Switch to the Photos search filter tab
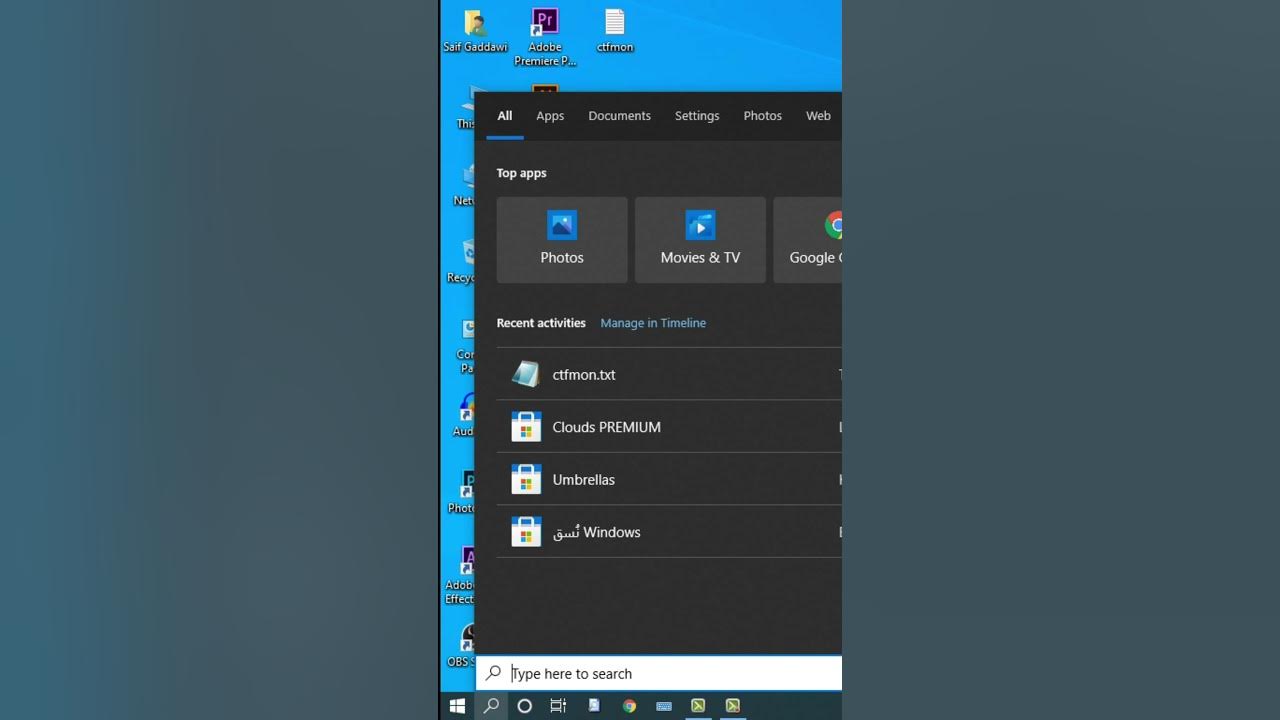This screenshot has height=720, width=1280. pyautogui.click(x=763, y=116)
